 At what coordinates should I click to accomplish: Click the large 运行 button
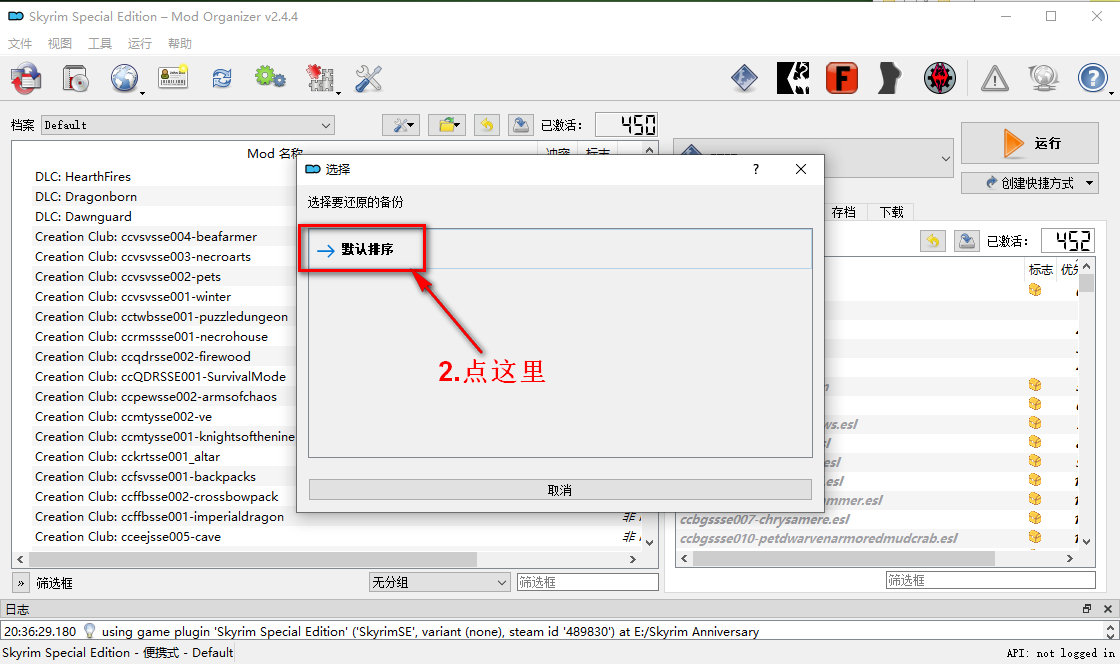[1029, 143]
